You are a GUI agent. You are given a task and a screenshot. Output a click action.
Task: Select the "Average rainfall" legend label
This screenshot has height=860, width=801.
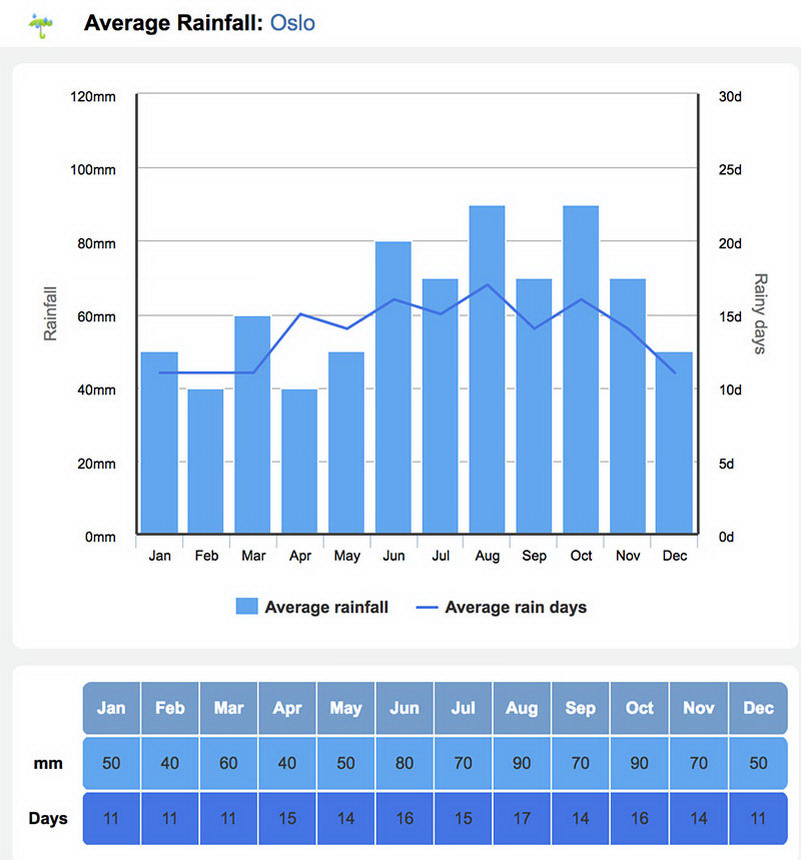(x=326, y=607)
